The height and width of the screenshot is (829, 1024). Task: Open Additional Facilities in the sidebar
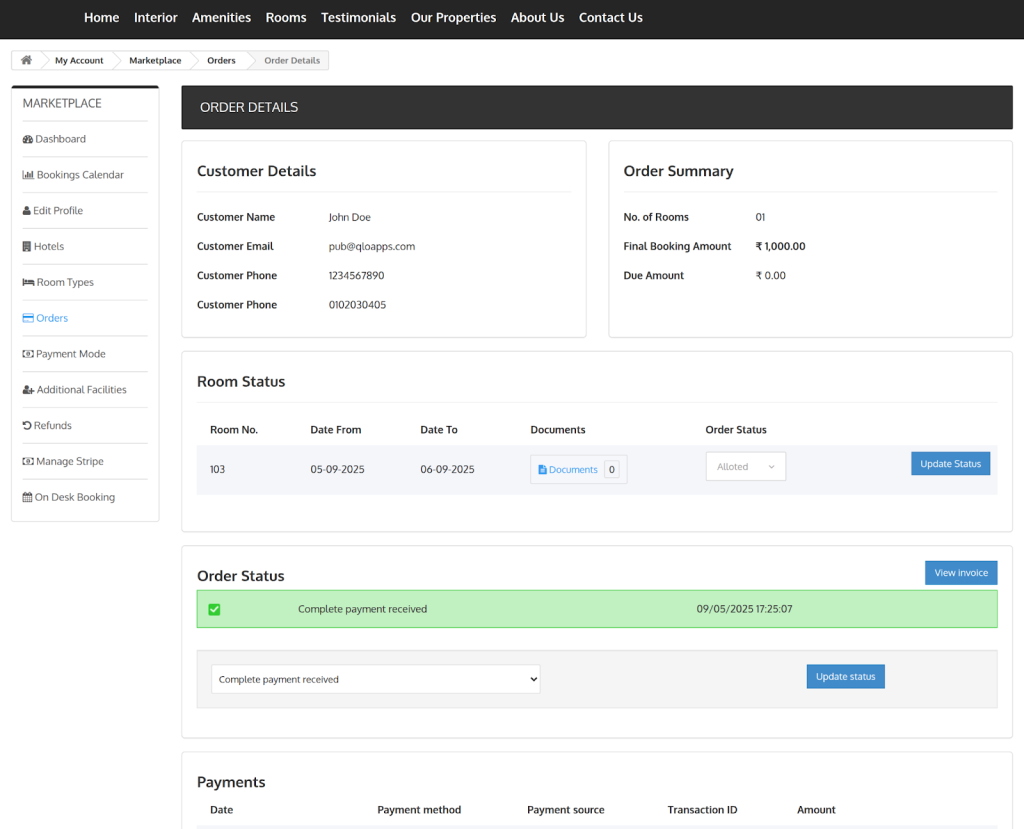tap(82, 390)
